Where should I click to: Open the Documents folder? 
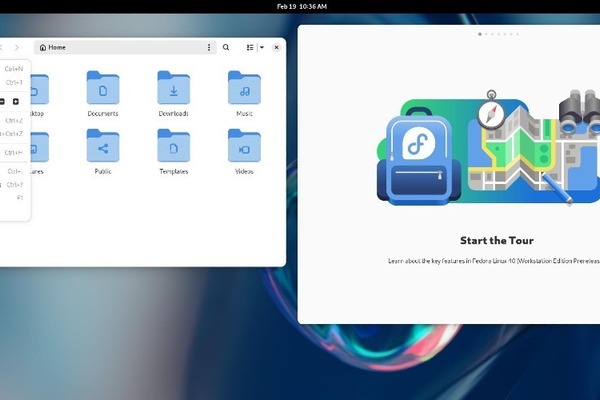click(102, 88)
